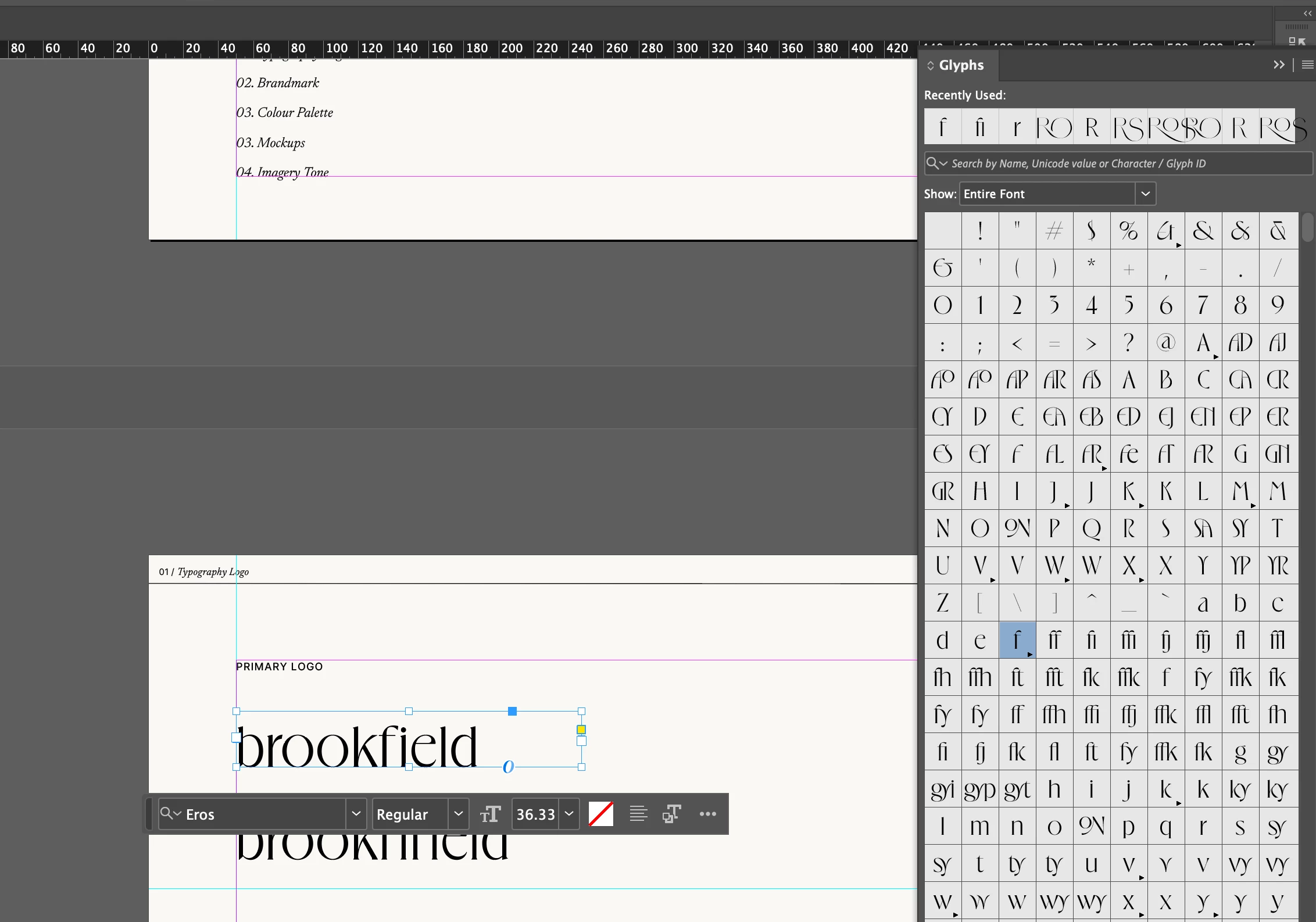Select the @ glyph in the grid
1316x922 pixels.
coord(1166,343)
